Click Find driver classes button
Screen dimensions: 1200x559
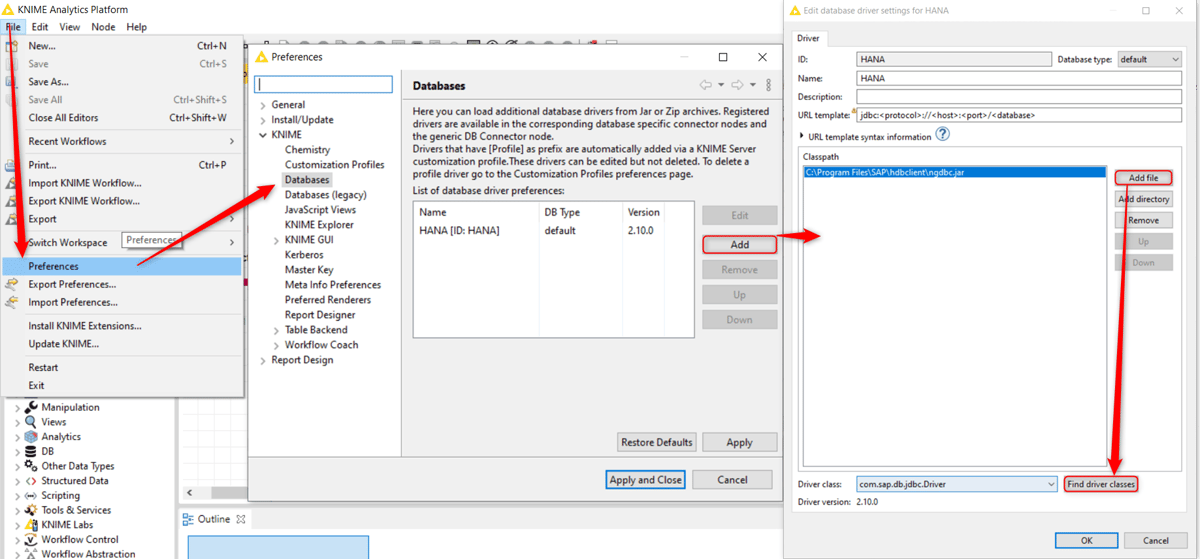click(x=1101, y=484)
